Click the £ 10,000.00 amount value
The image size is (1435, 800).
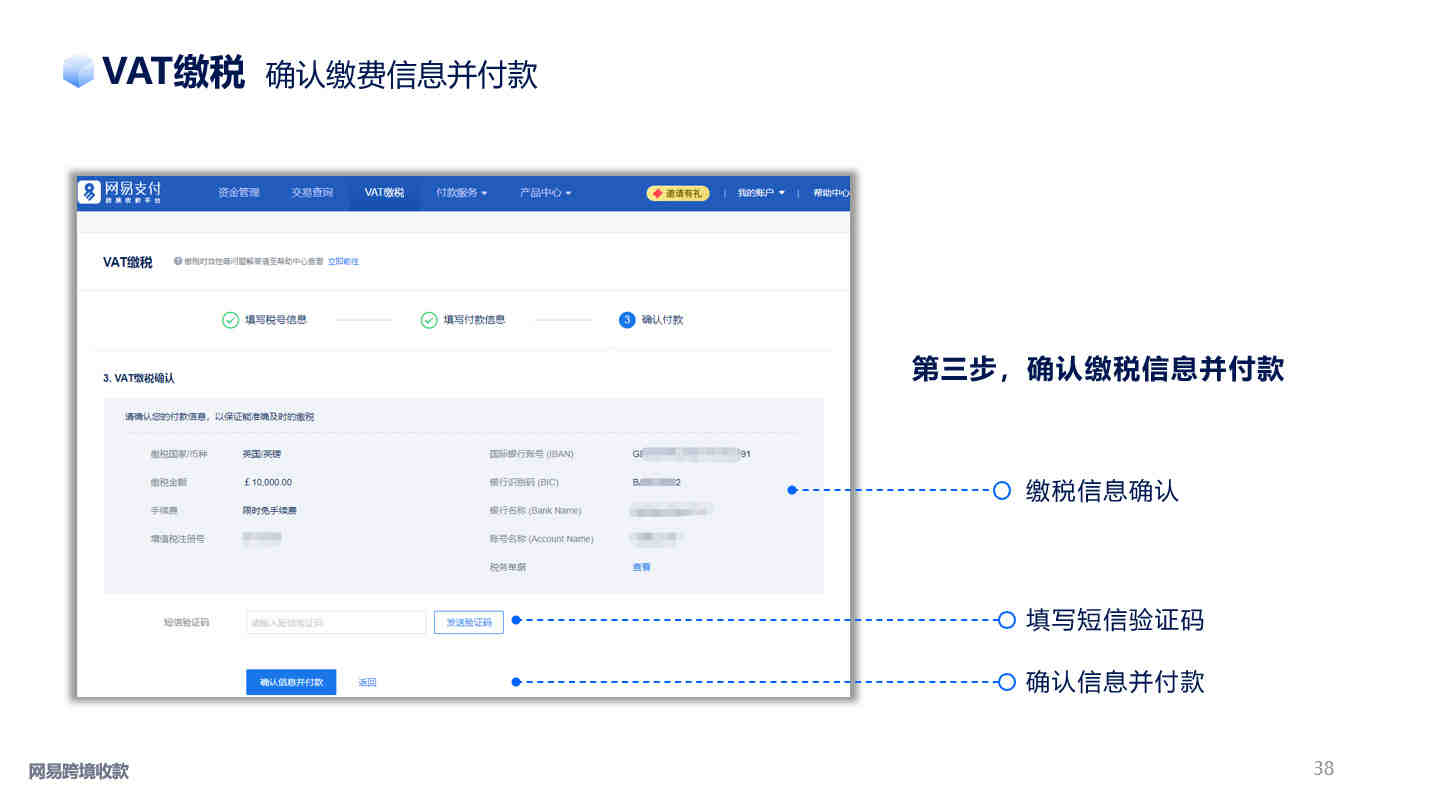[268, 482]
